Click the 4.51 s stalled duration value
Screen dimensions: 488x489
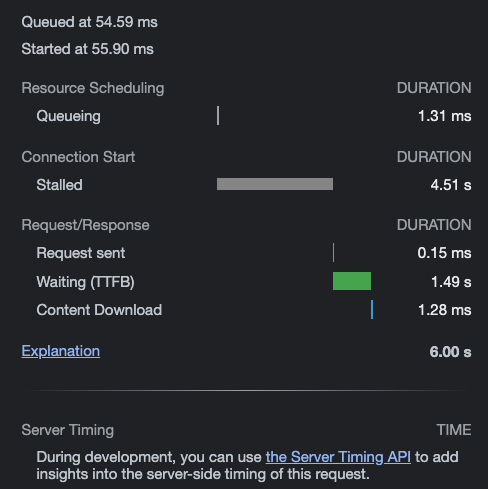point(451,185)
